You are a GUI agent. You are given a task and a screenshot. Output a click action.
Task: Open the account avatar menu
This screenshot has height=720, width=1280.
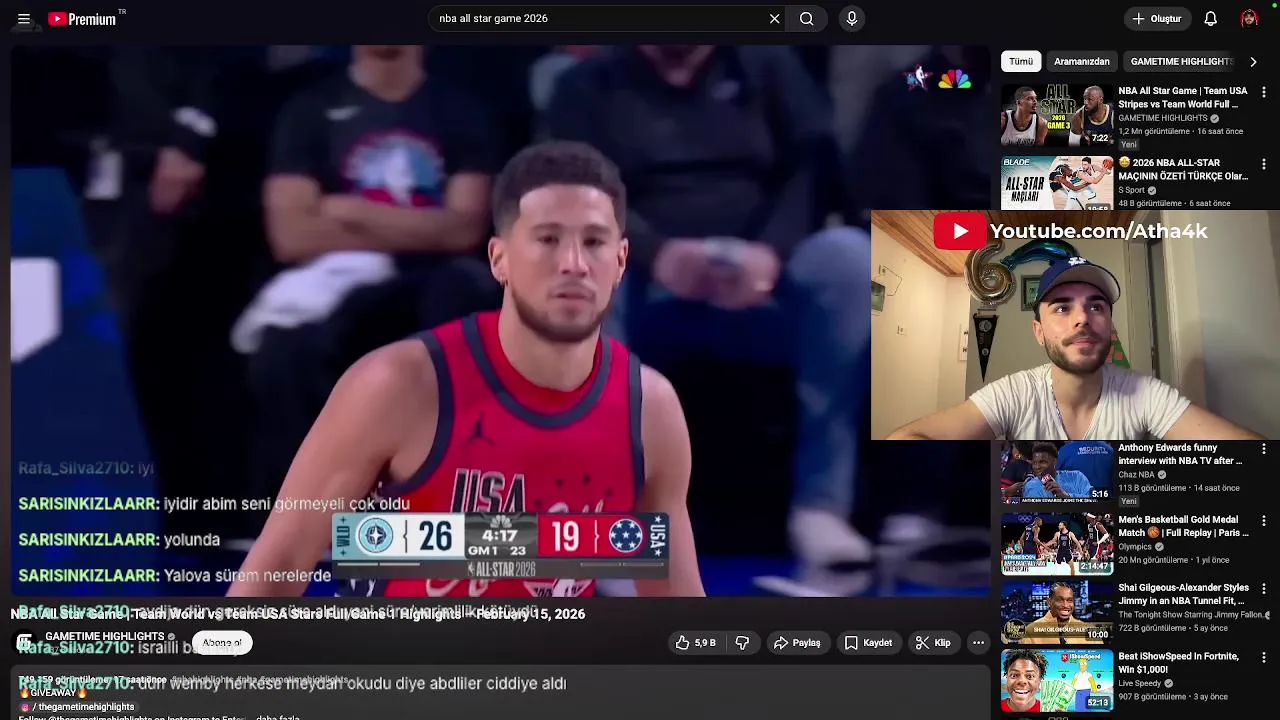pyautogui.click(x=1249, y=19)
